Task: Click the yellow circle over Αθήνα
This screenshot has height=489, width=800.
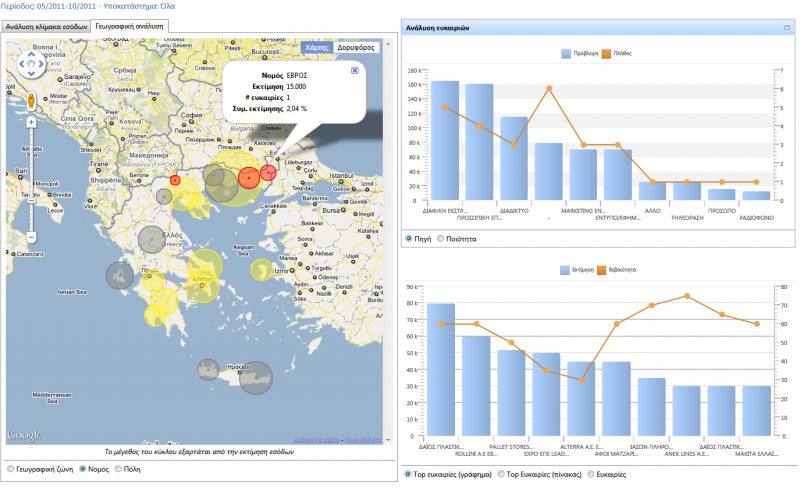Action: [203, 286]
